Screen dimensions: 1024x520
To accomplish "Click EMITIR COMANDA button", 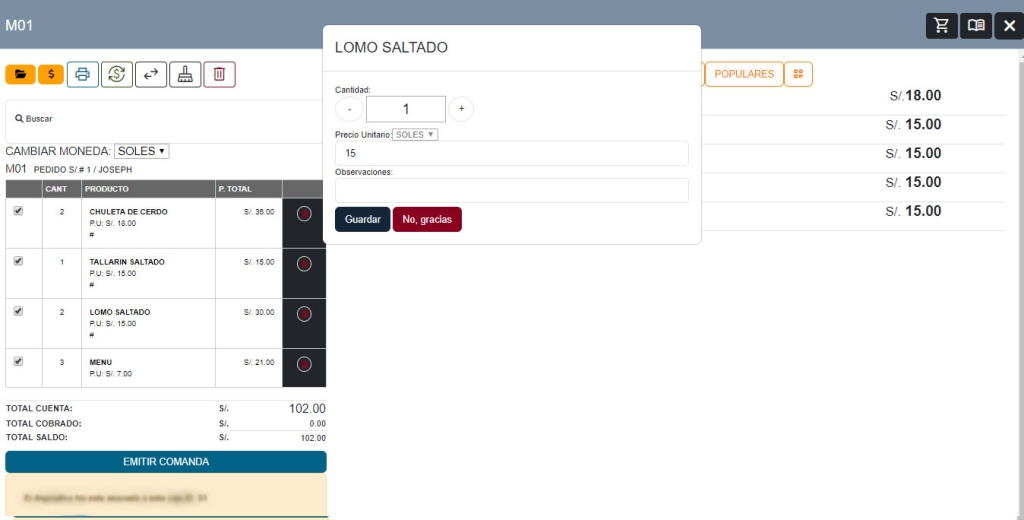I will [x=166, y=462].
